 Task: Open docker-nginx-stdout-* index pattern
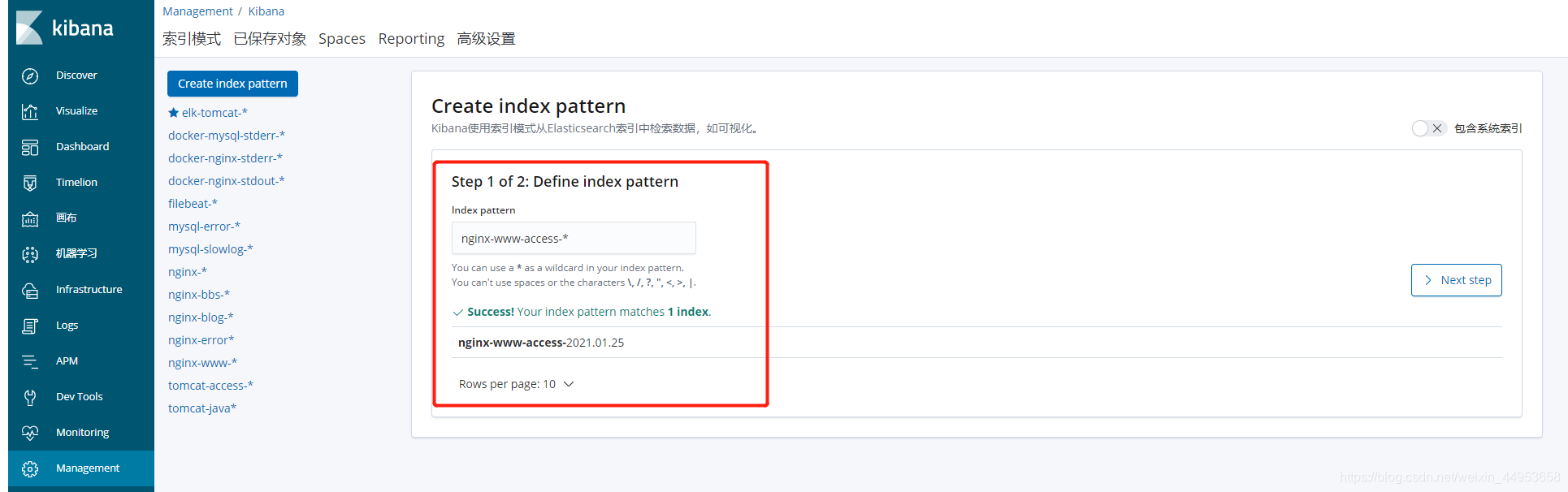(227, 181)
